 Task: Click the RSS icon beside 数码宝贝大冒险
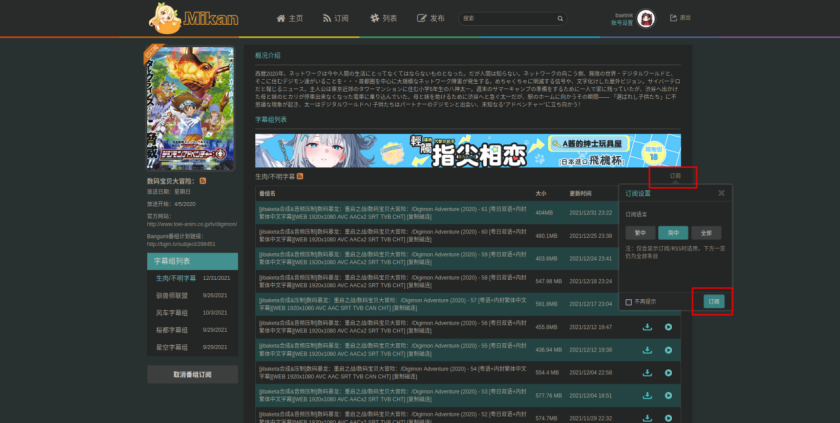202,181
